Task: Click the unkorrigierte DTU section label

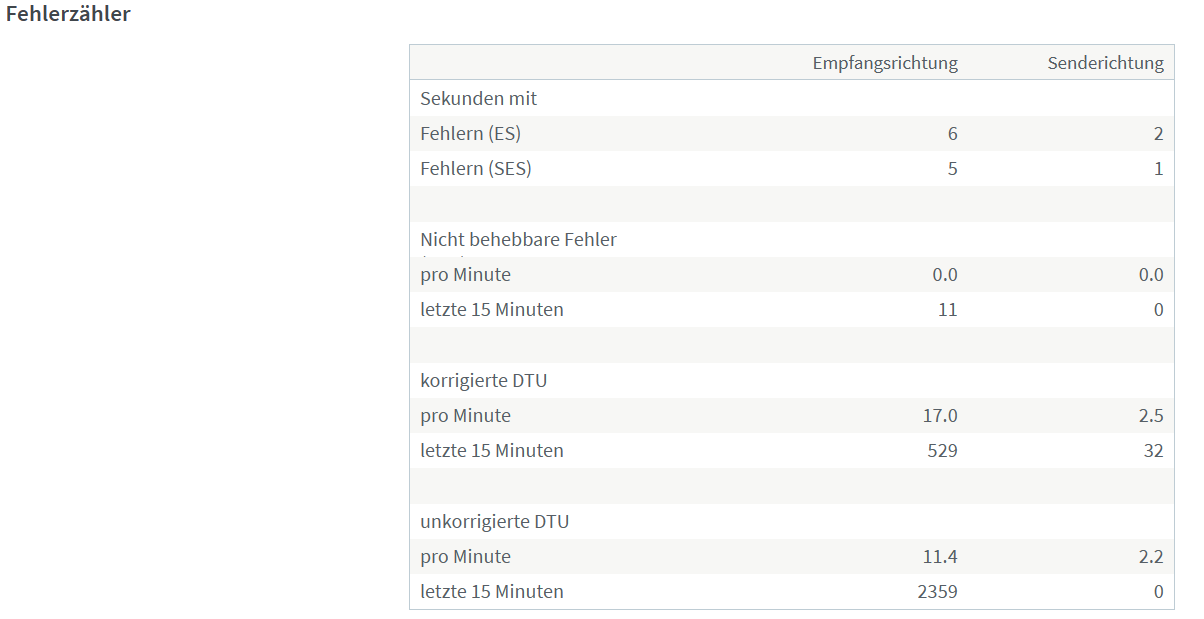Action: point(494,522)
